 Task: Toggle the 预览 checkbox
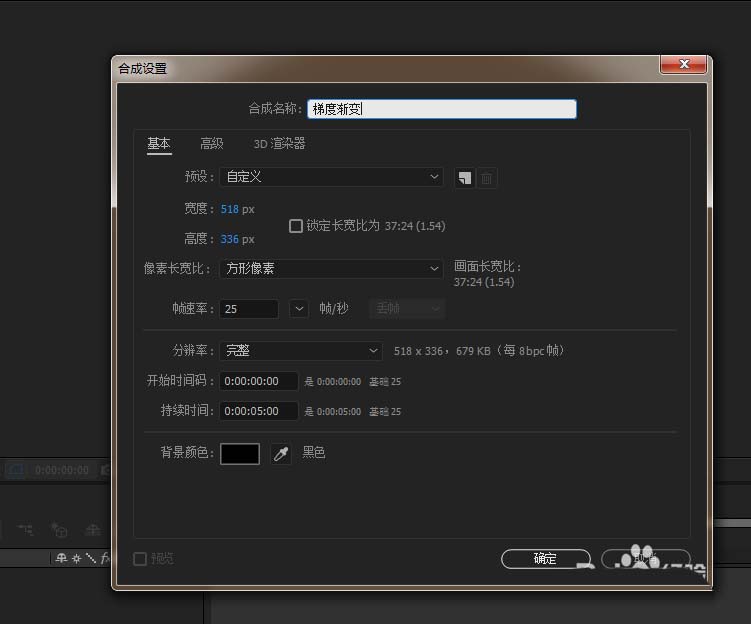[140, 558]
